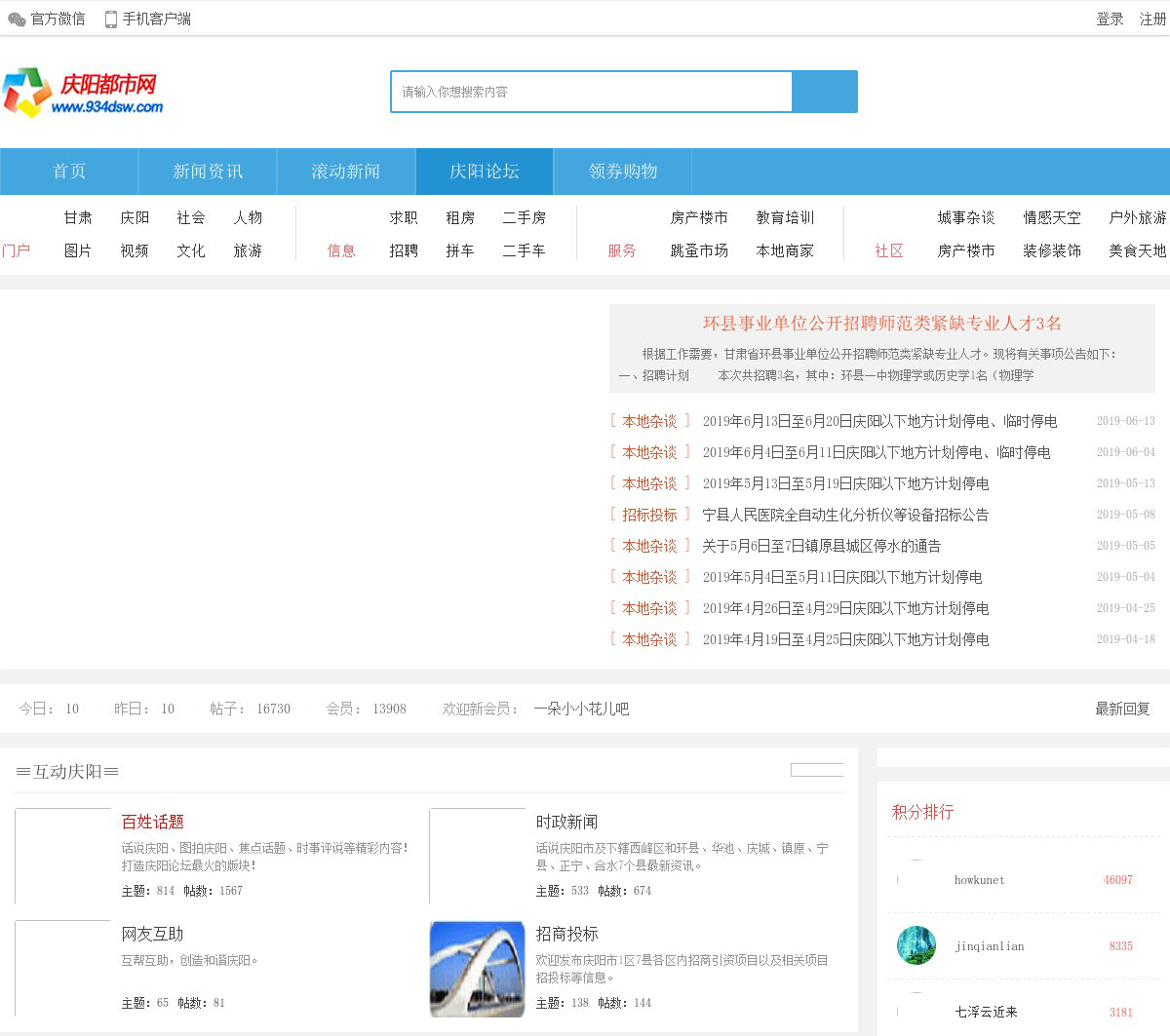
Task: Click the 注册 register link
Action: (x=1152, y=19)
